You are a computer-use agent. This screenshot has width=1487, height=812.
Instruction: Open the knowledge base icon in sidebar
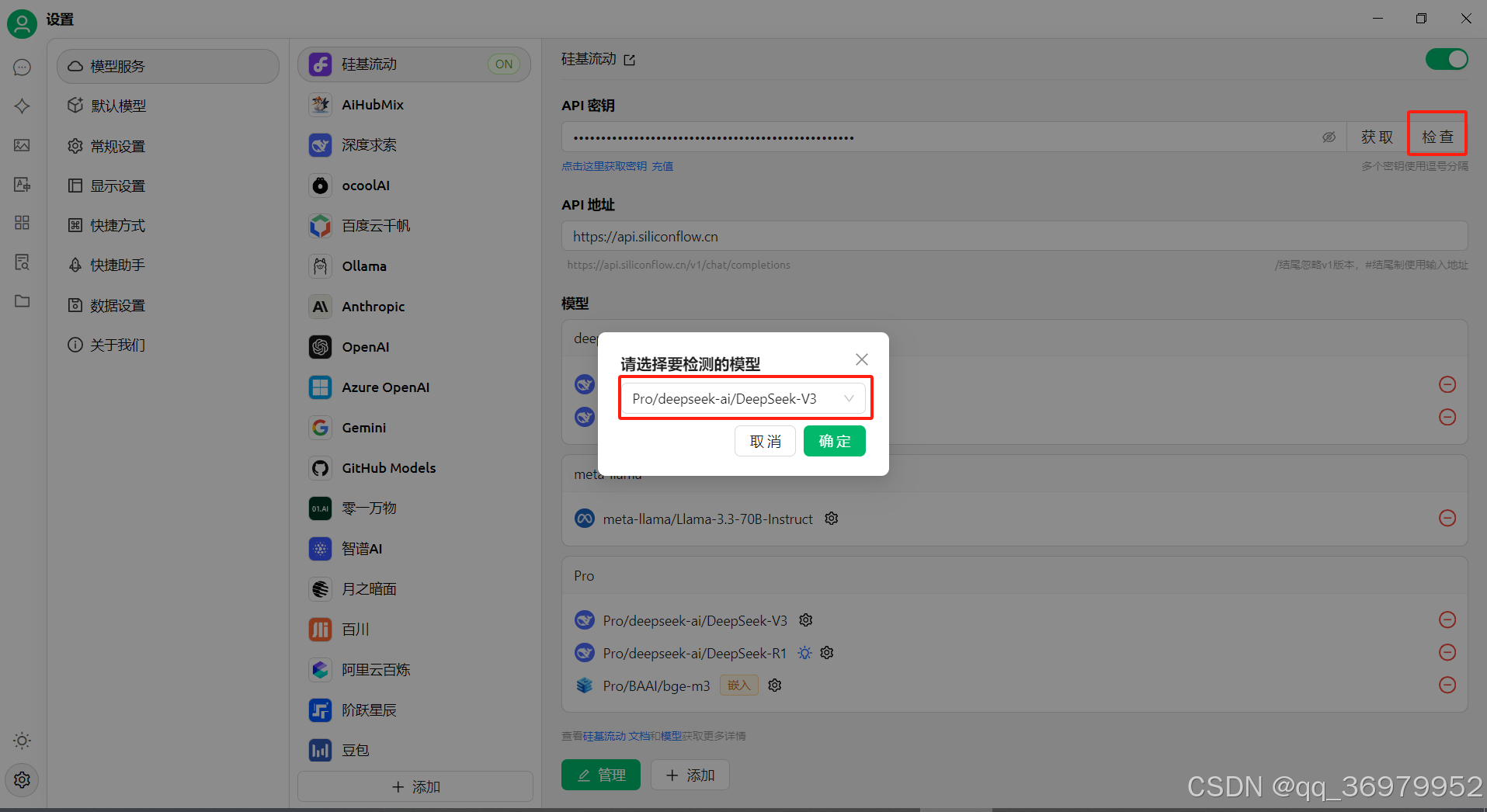pos(22,262)
